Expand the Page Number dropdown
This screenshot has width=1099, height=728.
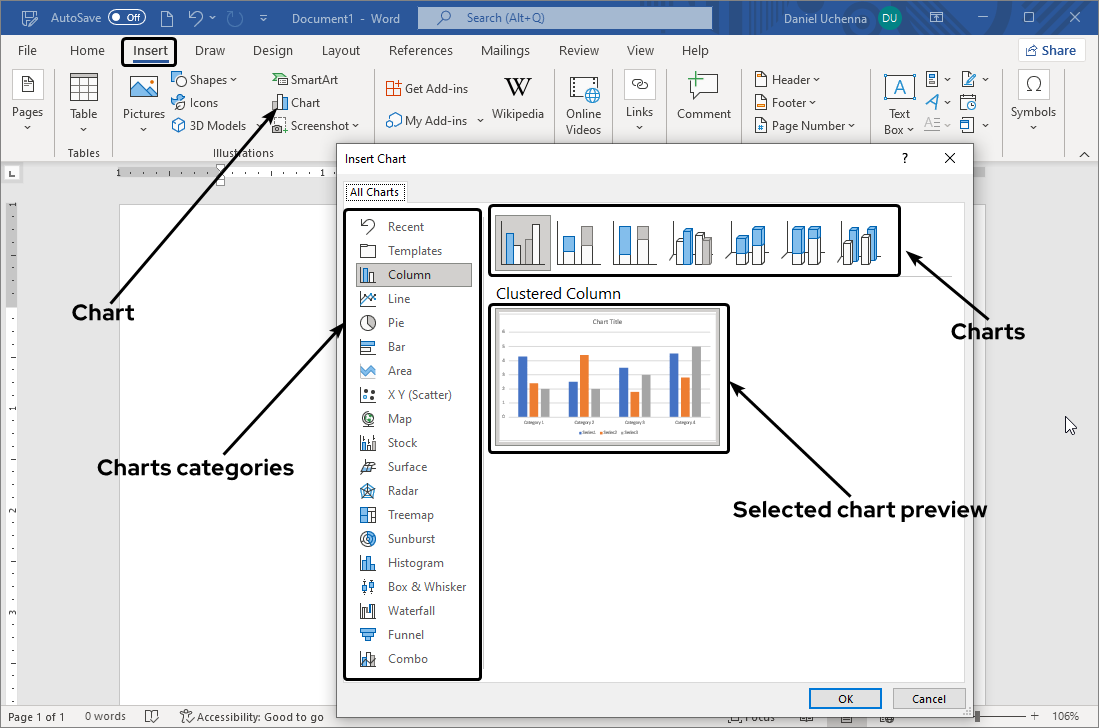tap(805, 125)
